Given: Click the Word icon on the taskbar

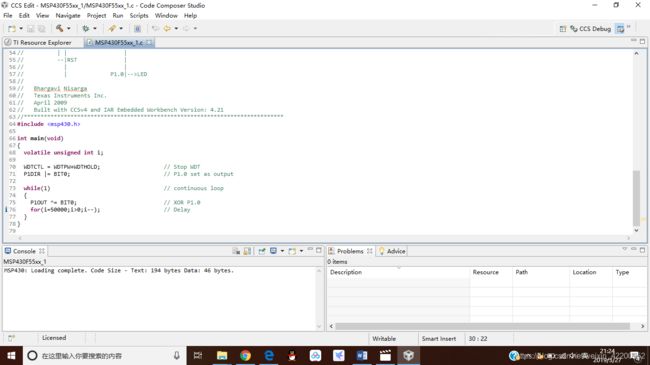Looking at the screenshot, I should coord(362,355).
